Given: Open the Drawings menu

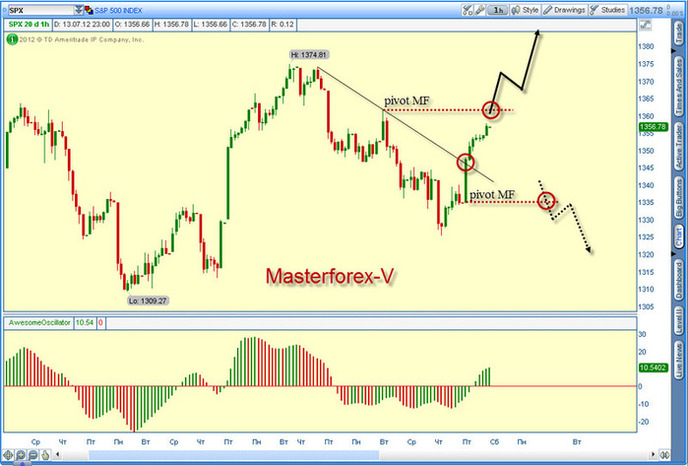Looking at the screenshot, I should pyautogui.click(x=564, y=10).
